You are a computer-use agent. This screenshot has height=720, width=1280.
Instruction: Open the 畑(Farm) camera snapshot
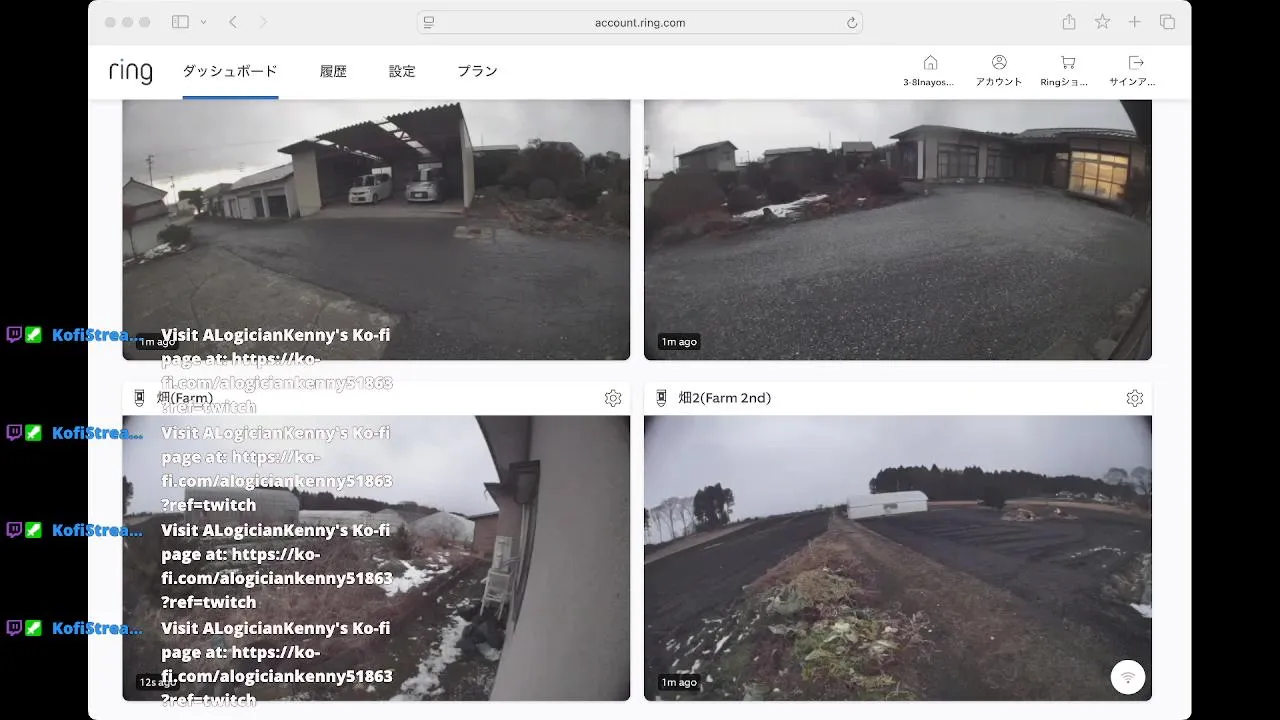(x=376, y=558)
